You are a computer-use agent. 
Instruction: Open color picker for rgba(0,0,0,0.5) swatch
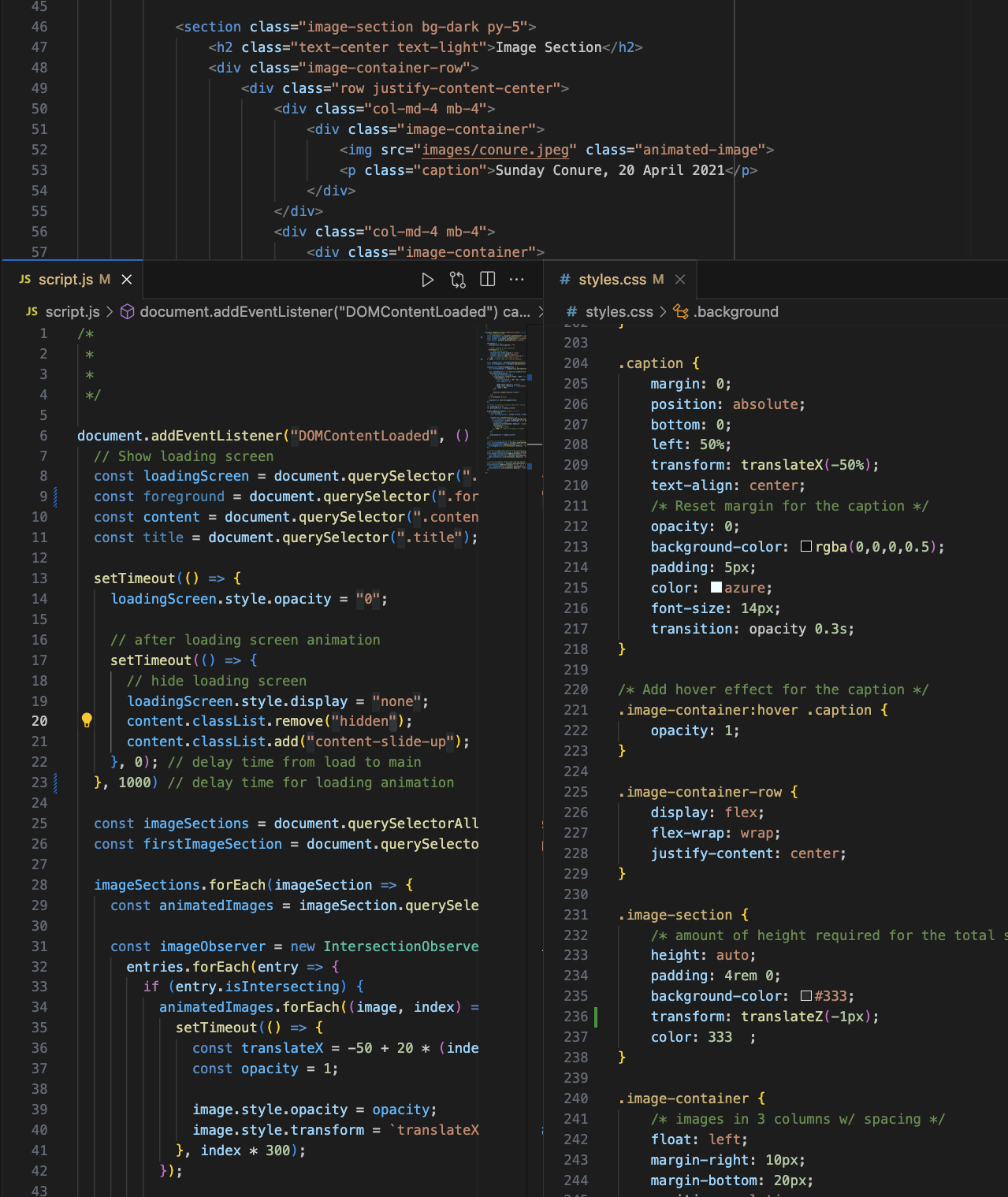[806, 547]
